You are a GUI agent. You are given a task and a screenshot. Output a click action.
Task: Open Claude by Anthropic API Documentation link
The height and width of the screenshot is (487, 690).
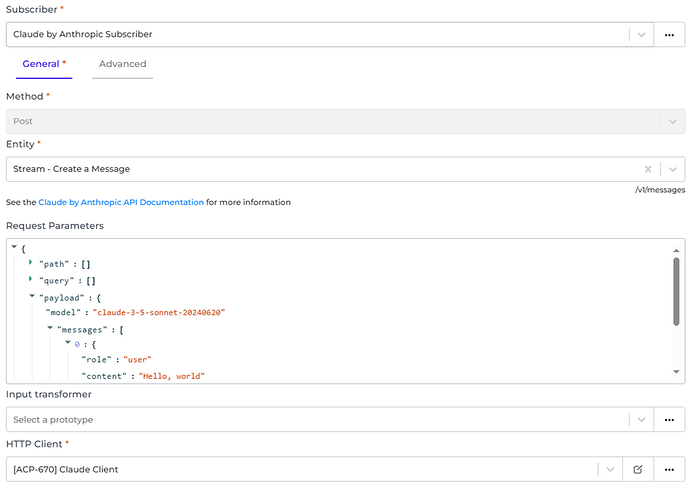121,202
